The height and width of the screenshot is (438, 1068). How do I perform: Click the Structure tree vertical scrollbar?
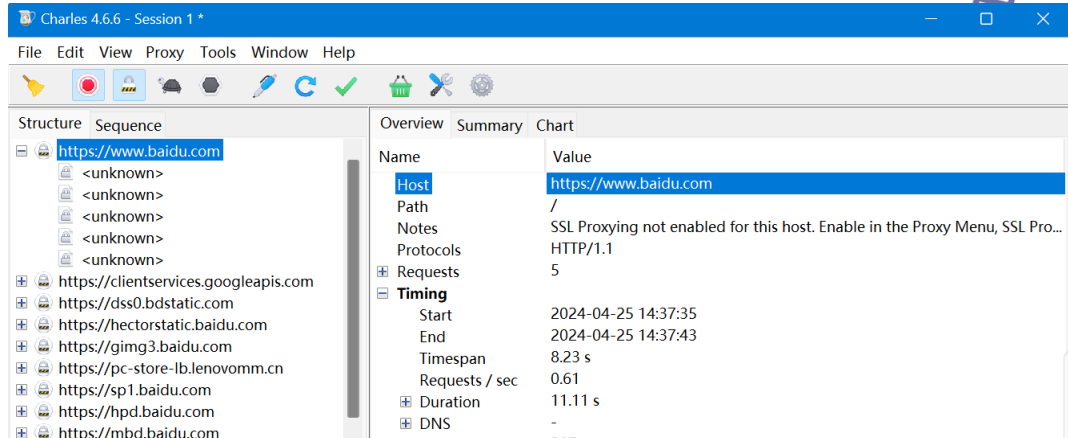click(353, 288)
